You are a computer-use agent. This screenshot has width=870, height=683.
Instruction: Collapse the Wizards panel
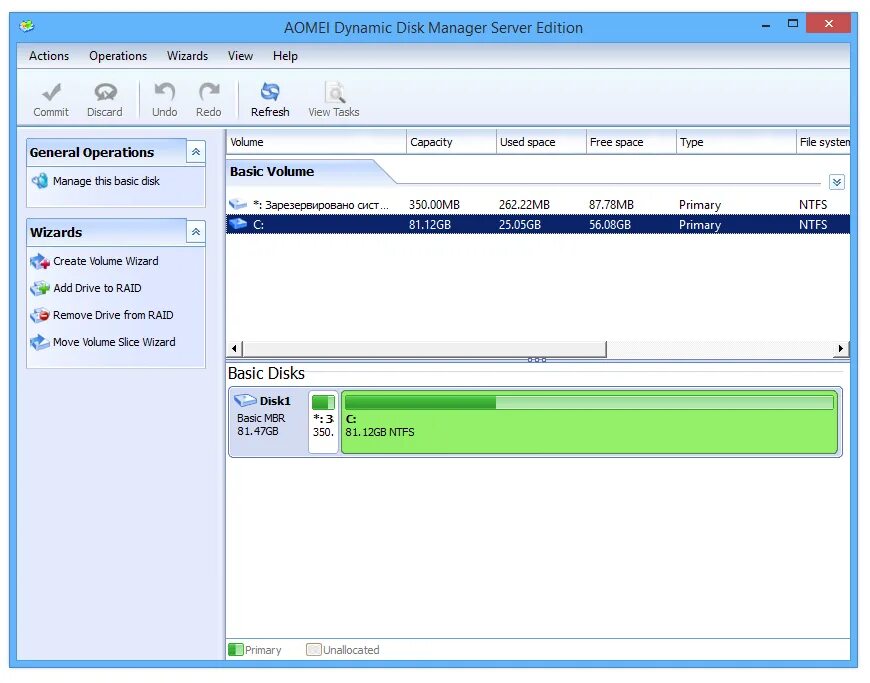tap(196, 232)
